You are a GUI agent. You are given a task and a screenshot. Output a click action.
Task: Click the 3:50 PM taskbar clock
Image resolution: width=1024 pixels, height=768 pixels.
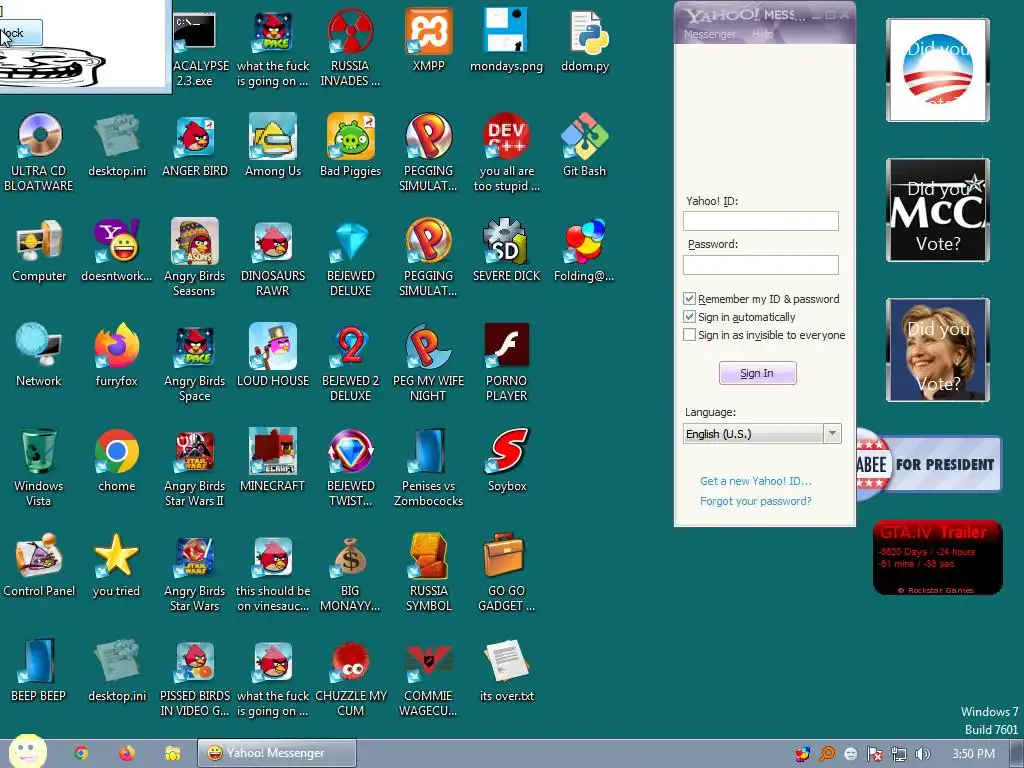click(x=973, y=754)
